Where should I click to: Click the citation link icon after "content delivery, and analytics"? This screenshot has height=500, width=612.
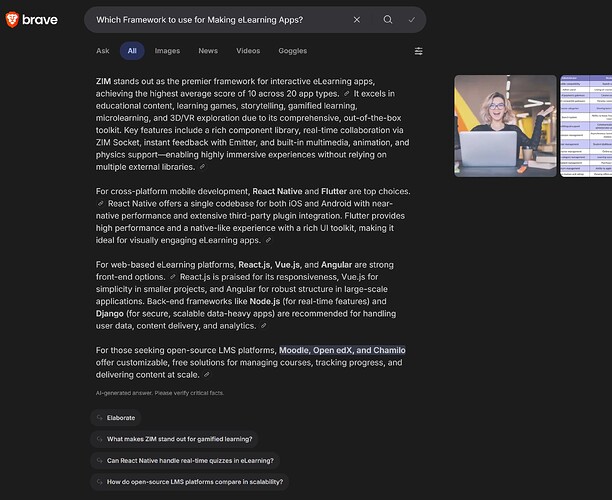(263, 326)
